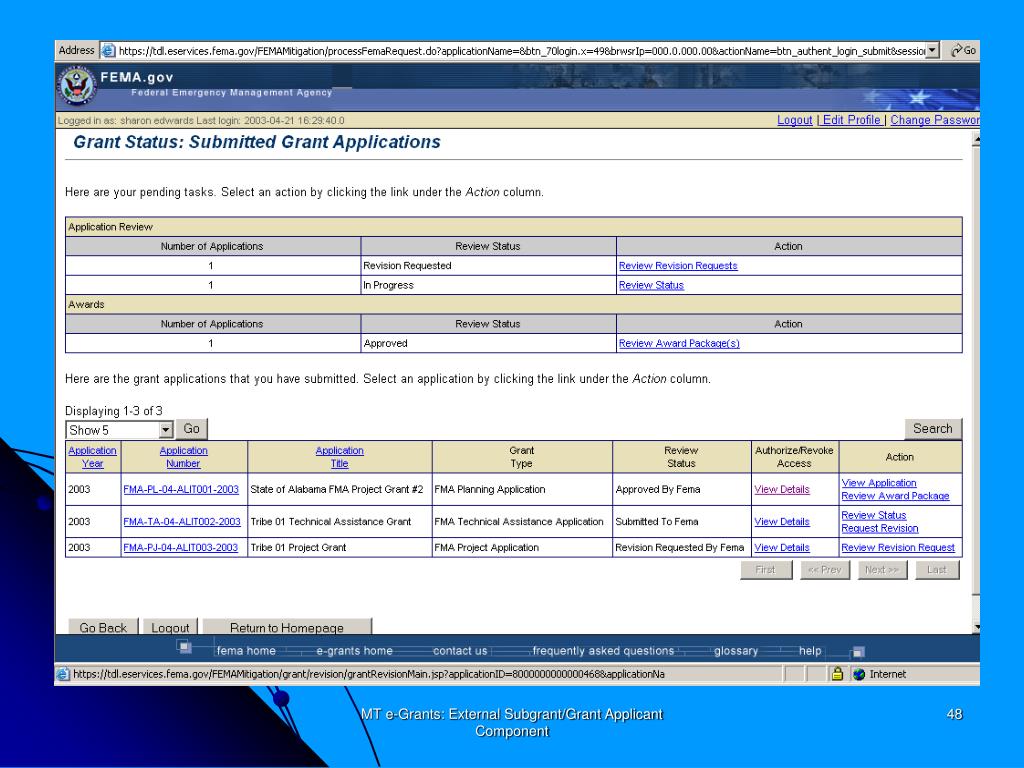This screenshot has height=768, width=1024.
Task: Click the security padlock icon in the status bar
Action: [837, 674]
